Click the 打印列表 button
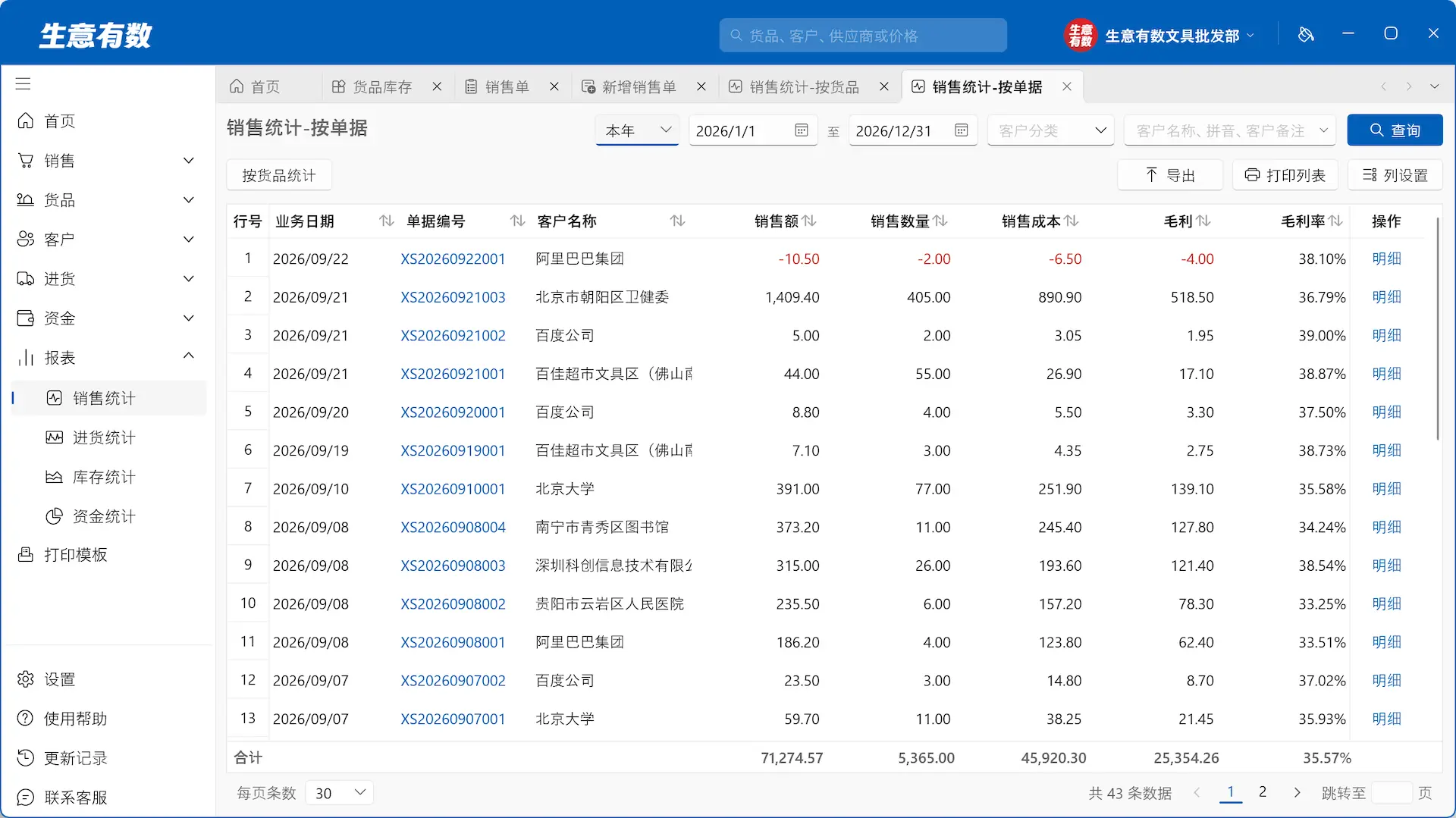This screenshot has height=818, width=1456. pyautogui.click(x=1285, y=175)
